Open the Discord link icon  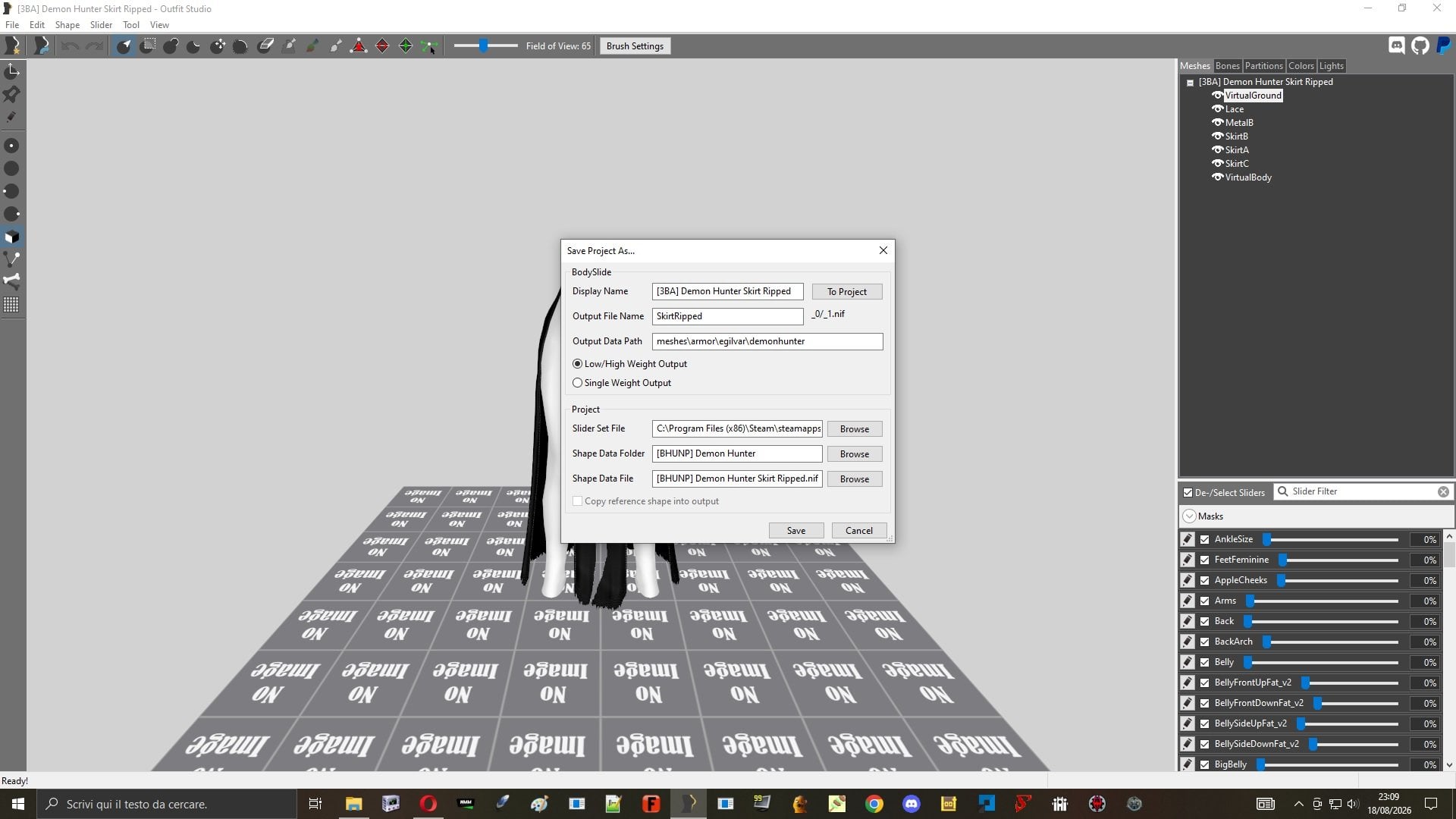click(x=1396, y=45)
